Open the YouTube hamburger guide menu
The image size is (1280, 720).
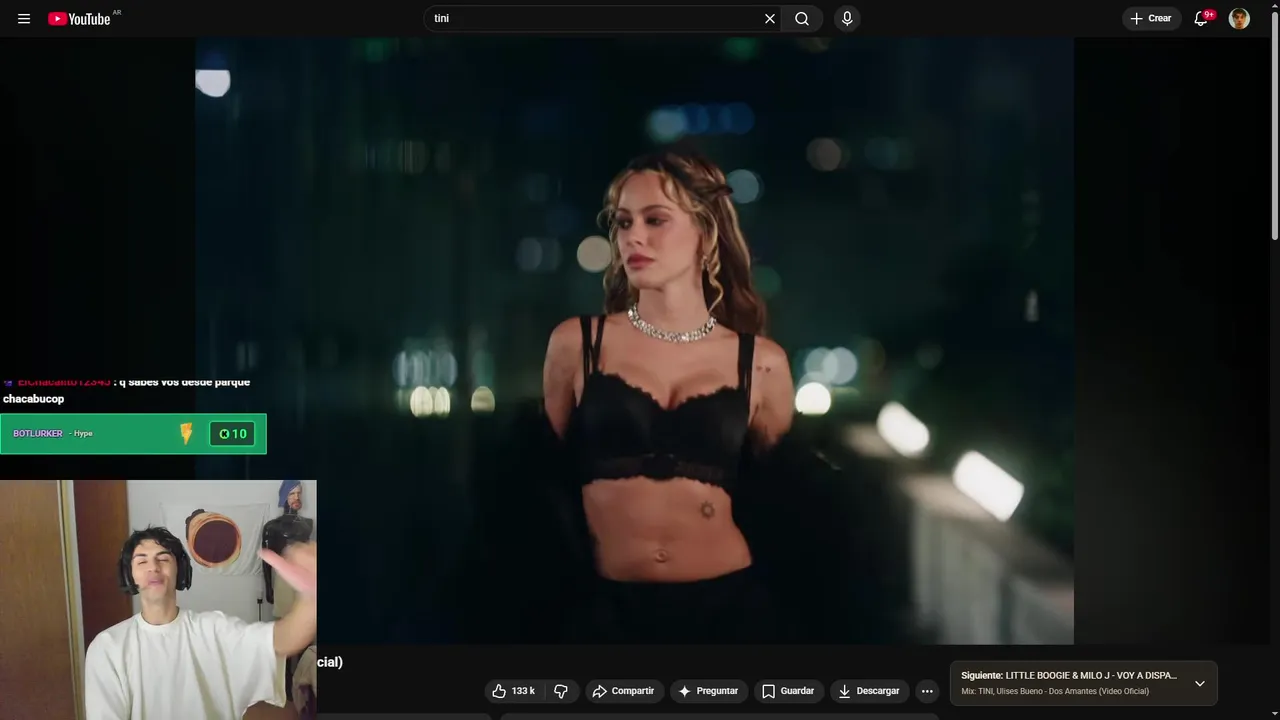point(24,19)
